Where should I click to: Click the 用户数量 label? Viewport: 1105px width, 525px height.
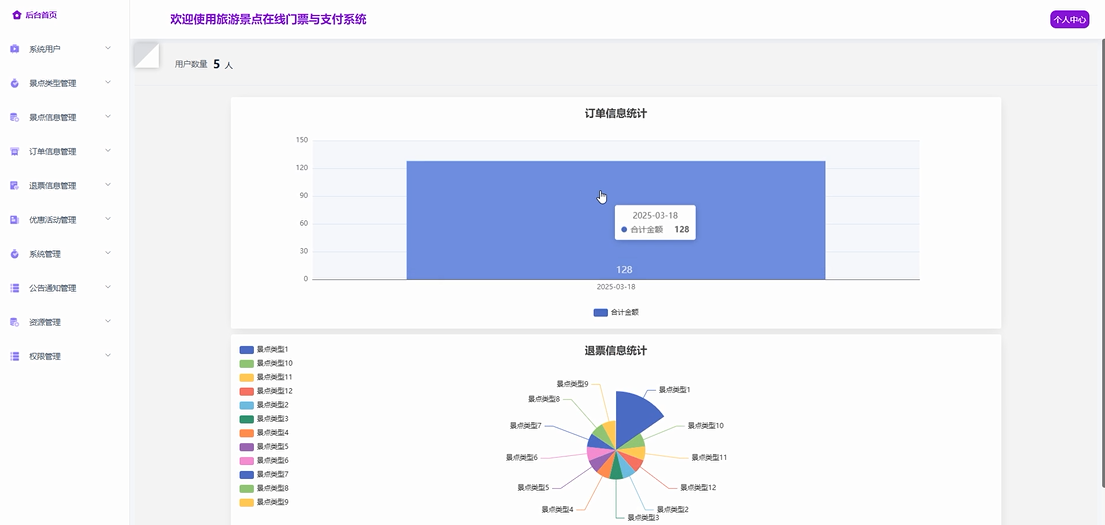pyautogui.click(x=191, y=64)
